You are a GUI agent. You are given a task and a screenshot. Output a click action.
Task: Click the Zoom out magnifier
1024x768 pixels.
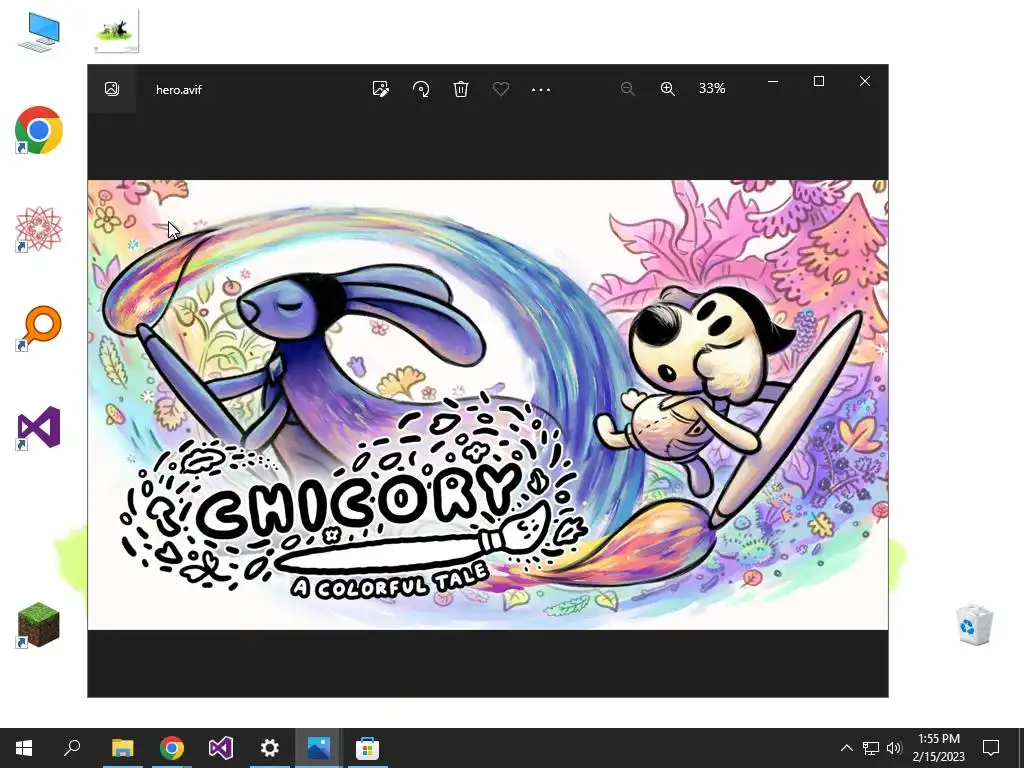tap(628, 89)
